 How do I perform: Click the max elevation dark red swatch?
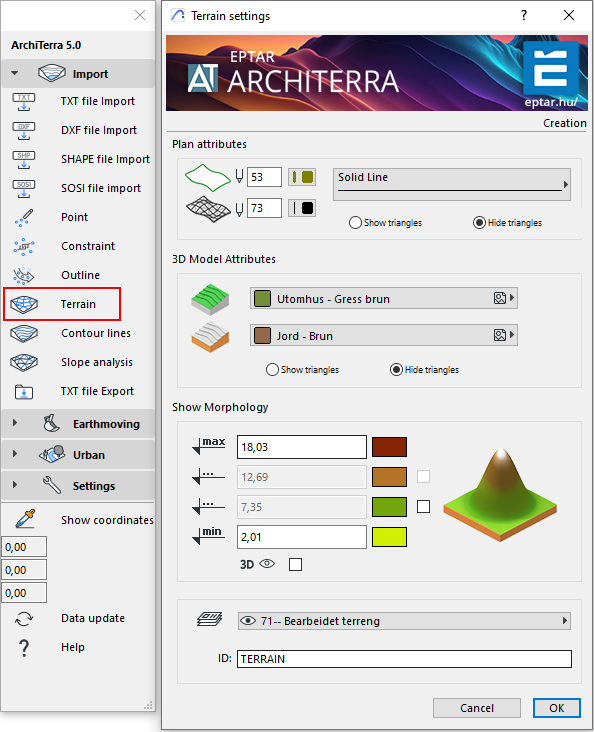pyautogui.click(x=389, y=447)
